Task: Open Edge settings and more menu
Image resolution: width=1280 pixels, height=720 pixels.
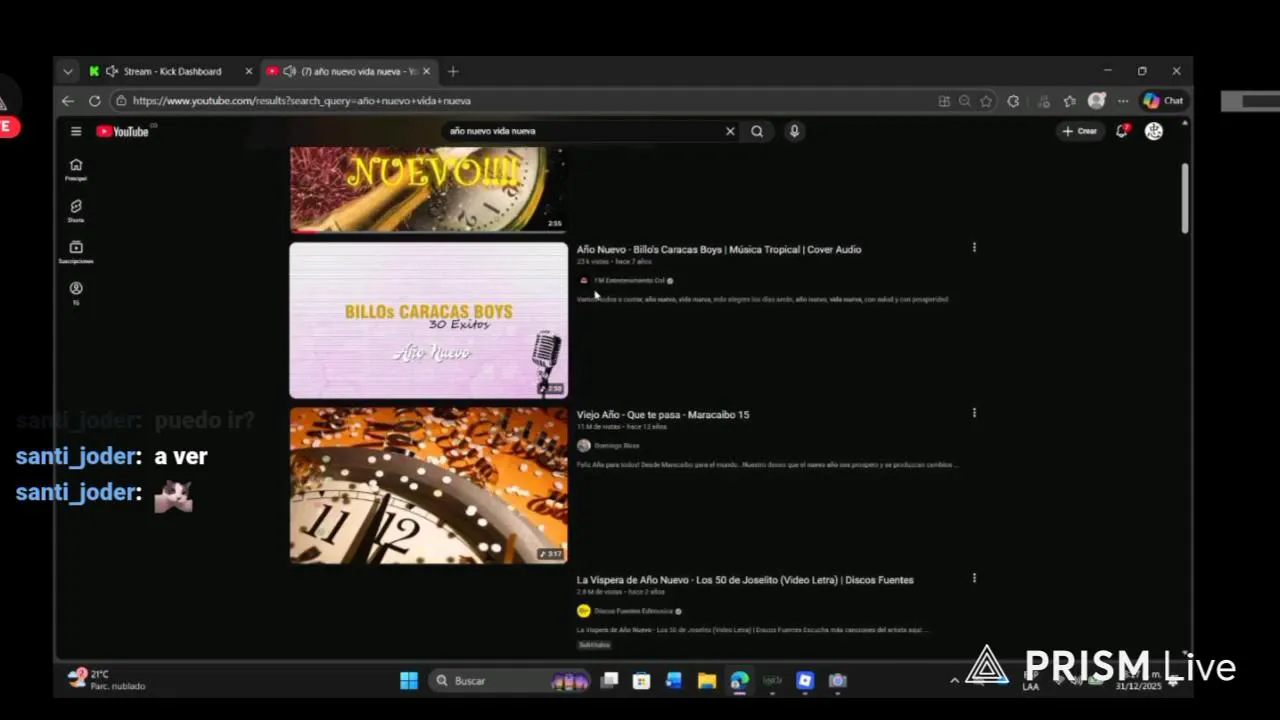Action: (1123, 101)
